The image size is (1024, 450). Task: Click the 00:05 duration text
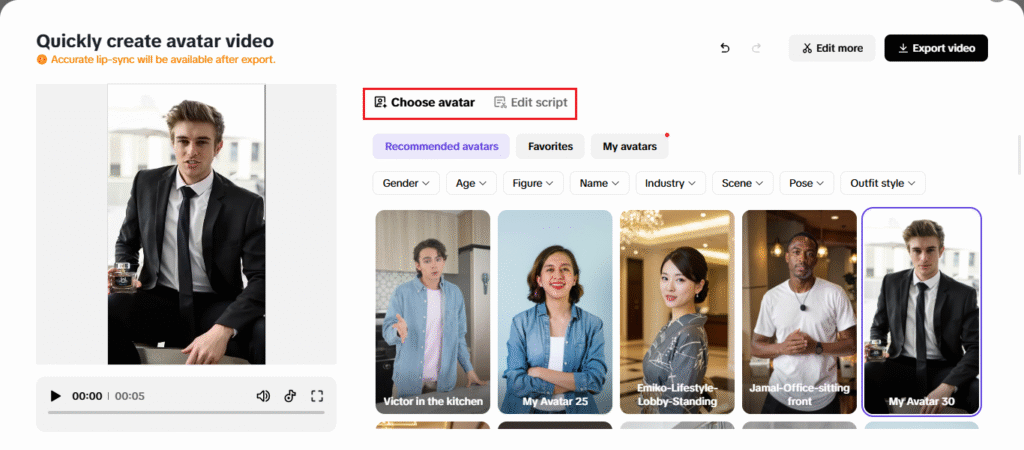(130, 396)
